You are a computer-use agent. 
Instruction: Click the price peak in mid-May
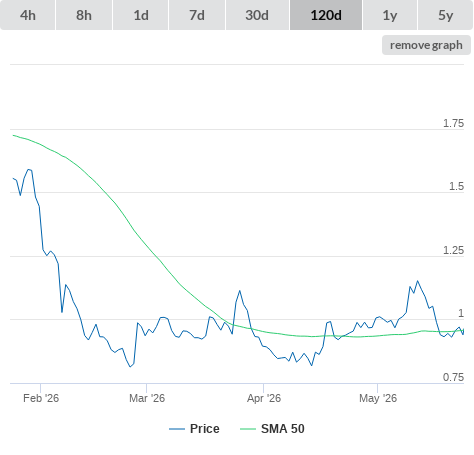pyautogui.click(x=417, y=281)
